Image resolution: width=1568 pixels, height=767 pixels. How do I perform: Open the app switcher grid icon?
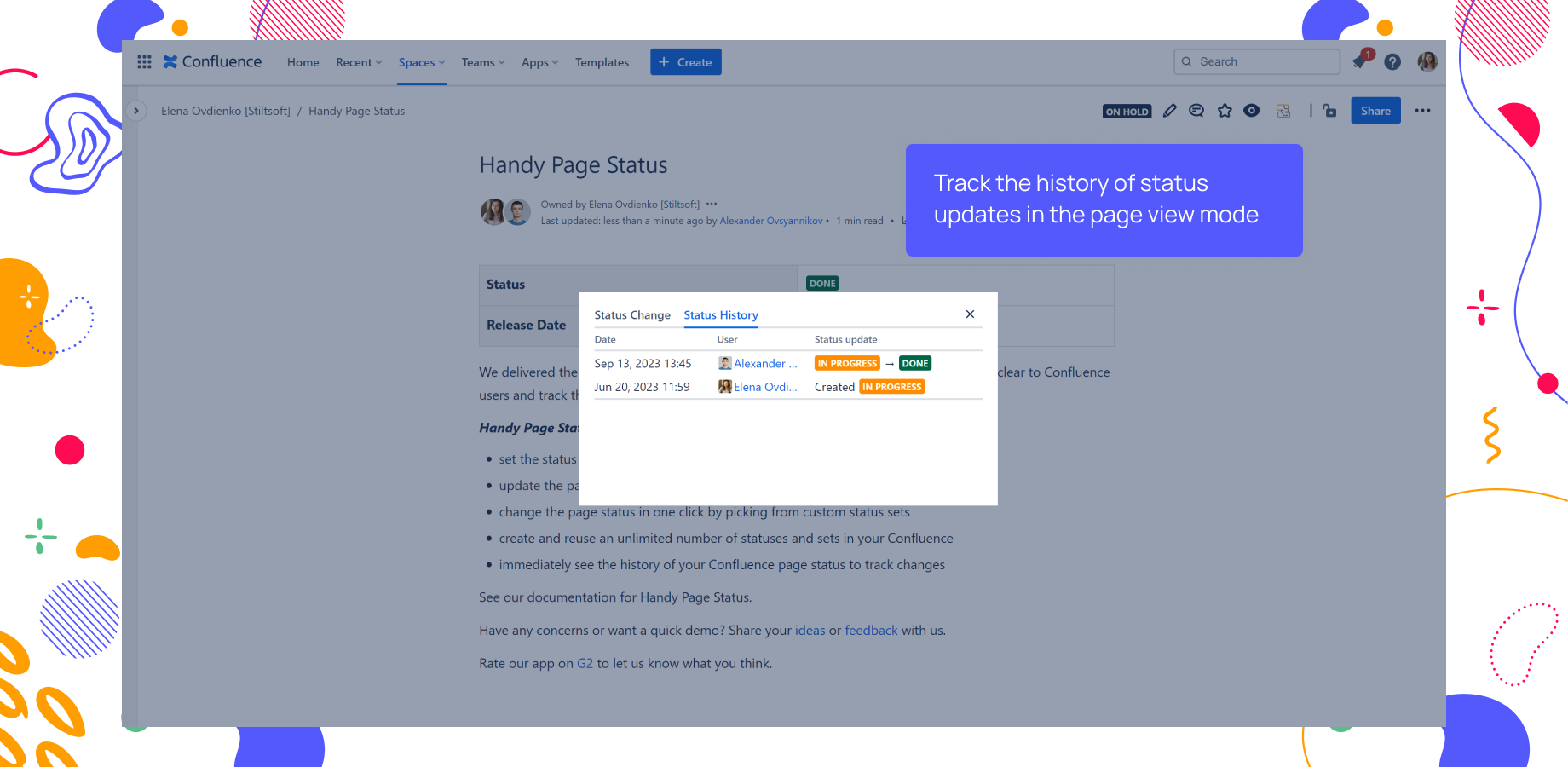coord(145,62)
